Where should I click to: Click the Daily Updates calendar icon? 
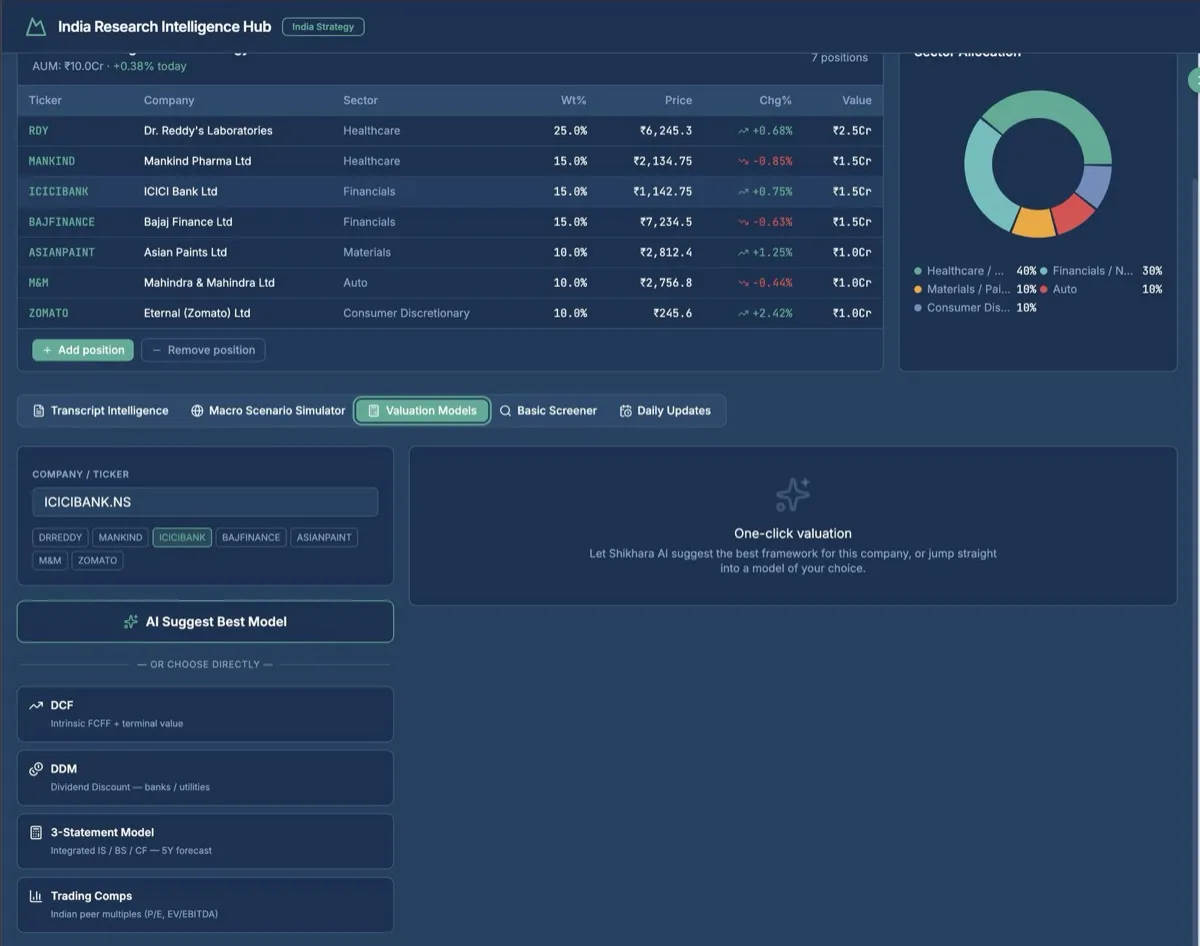[625, 411]
